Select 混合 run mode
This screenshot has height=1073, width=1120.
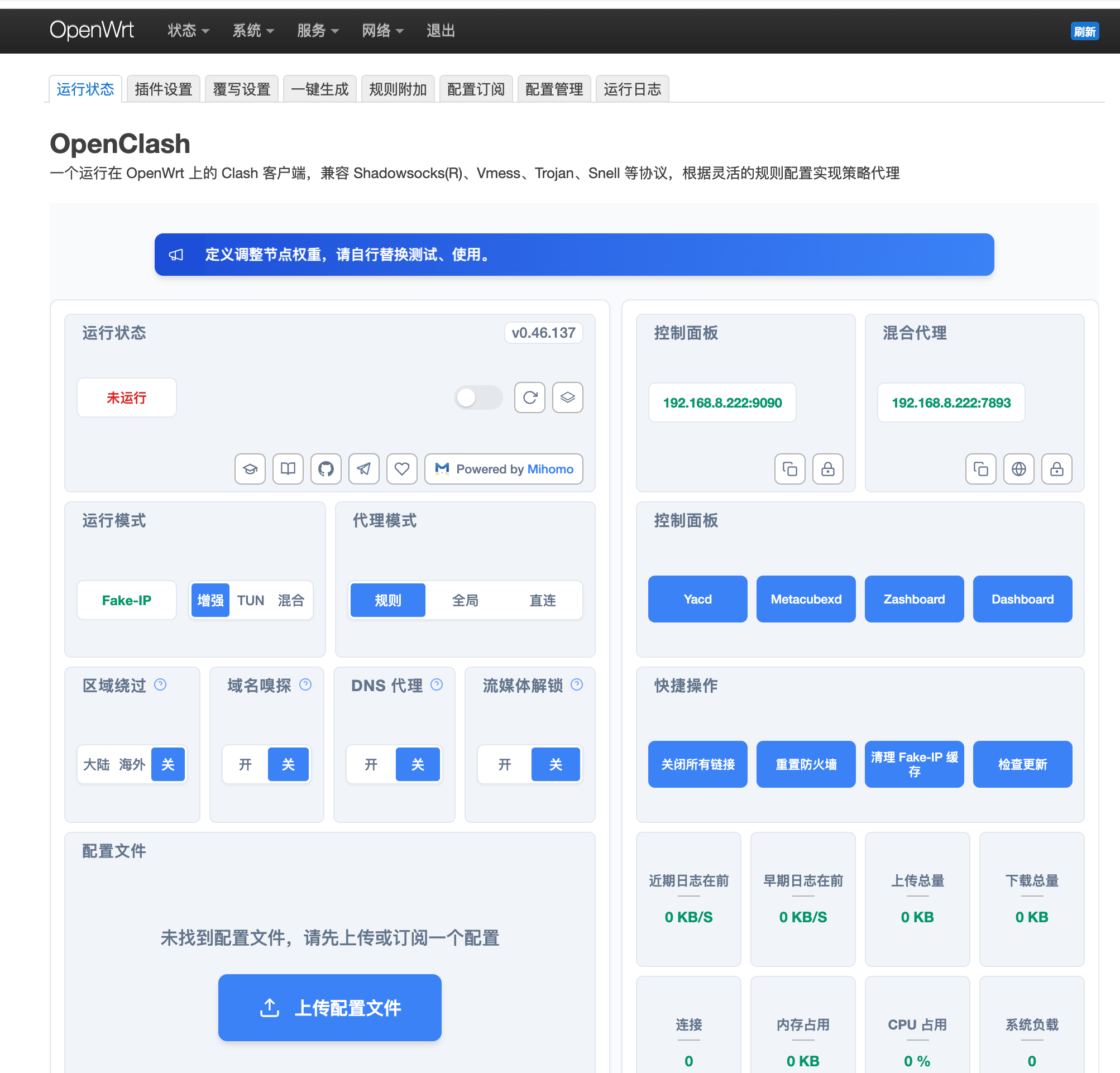291,600
